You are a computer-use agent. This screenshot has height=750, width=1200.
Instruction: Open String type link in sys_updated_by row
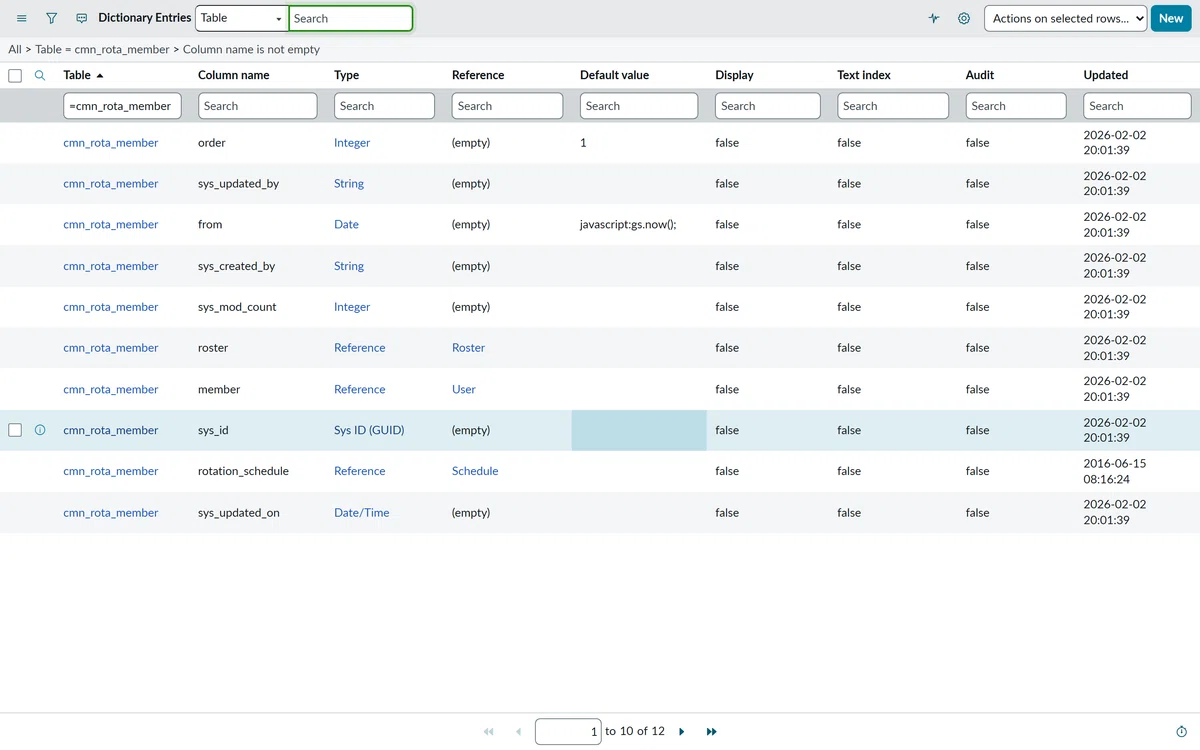coord(349,184)
